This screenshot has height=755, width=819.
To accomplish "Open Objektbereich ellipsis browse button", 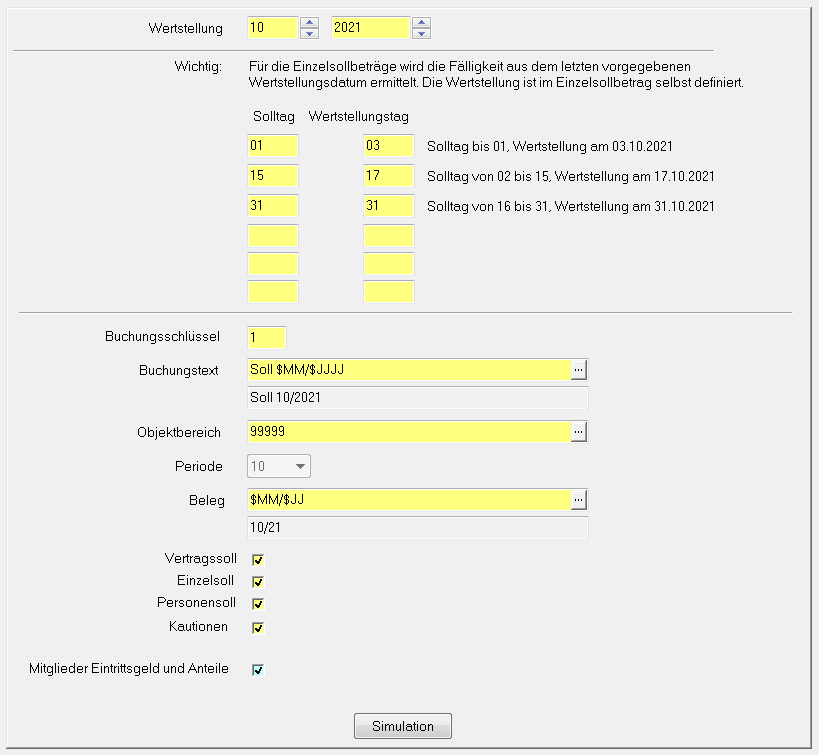I will (x=578, y=431).
